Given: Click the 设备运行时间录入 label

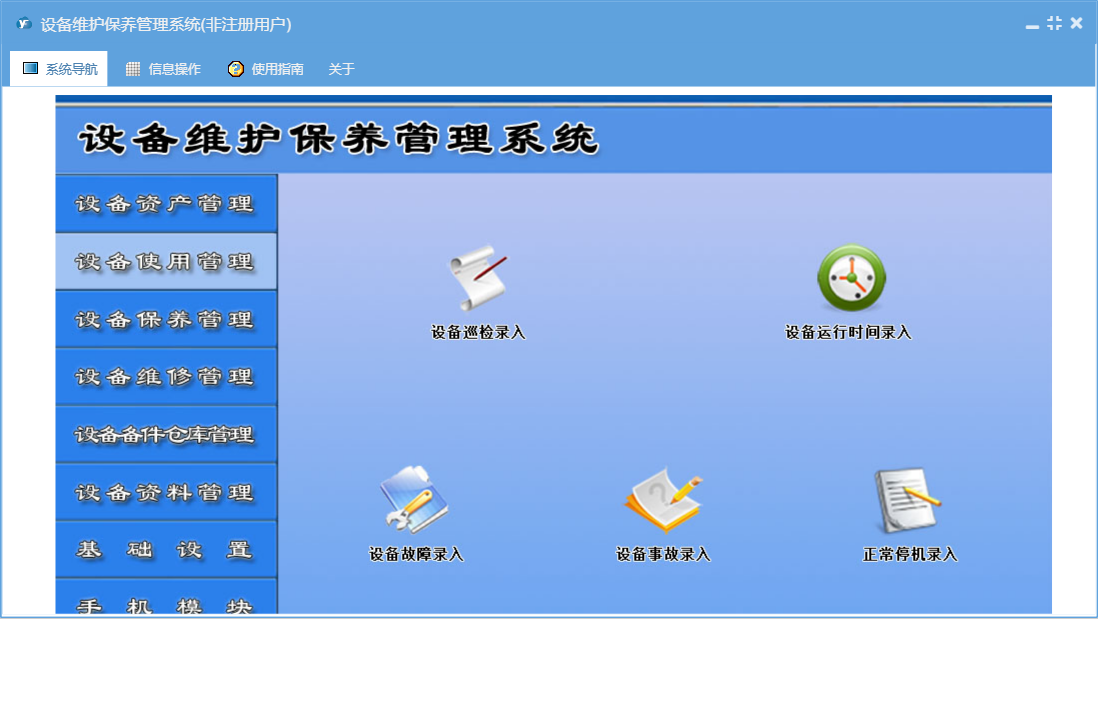Looking at the screenshot, I should tap(848, 332).
